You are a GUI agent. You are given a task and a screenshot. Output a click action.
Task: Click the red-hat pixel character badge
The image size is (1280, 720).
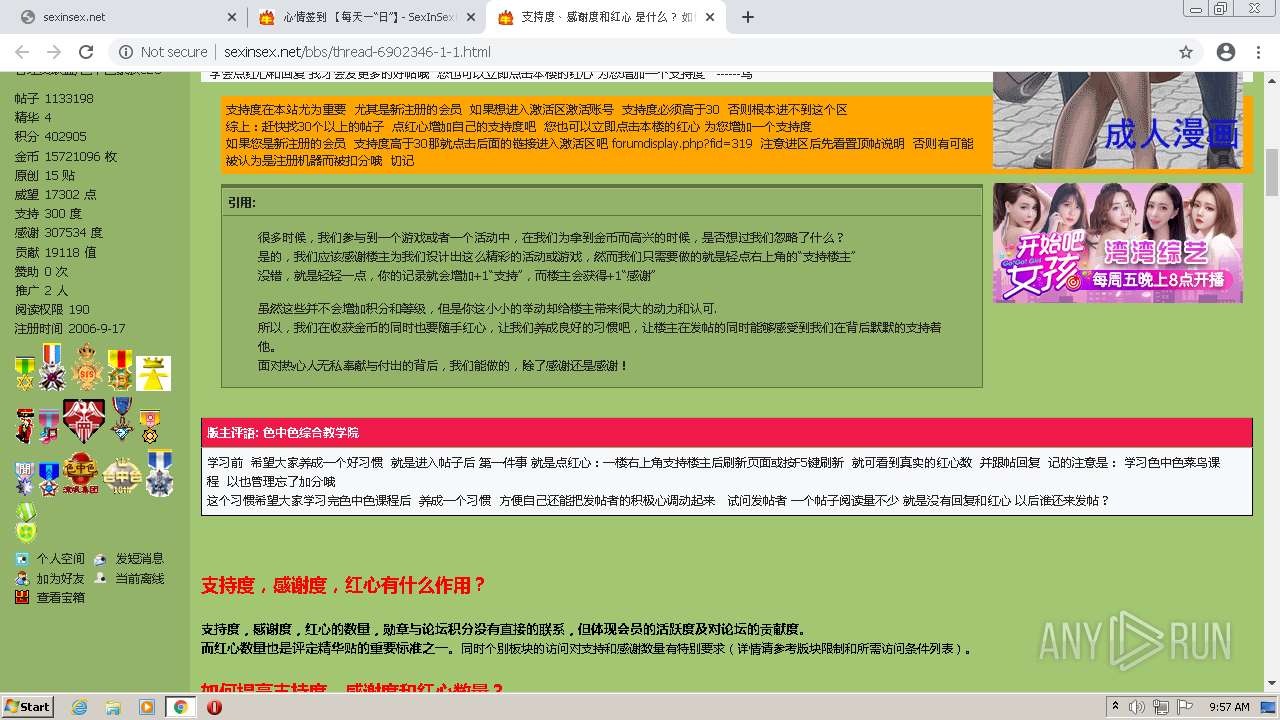tap(24, 425)
